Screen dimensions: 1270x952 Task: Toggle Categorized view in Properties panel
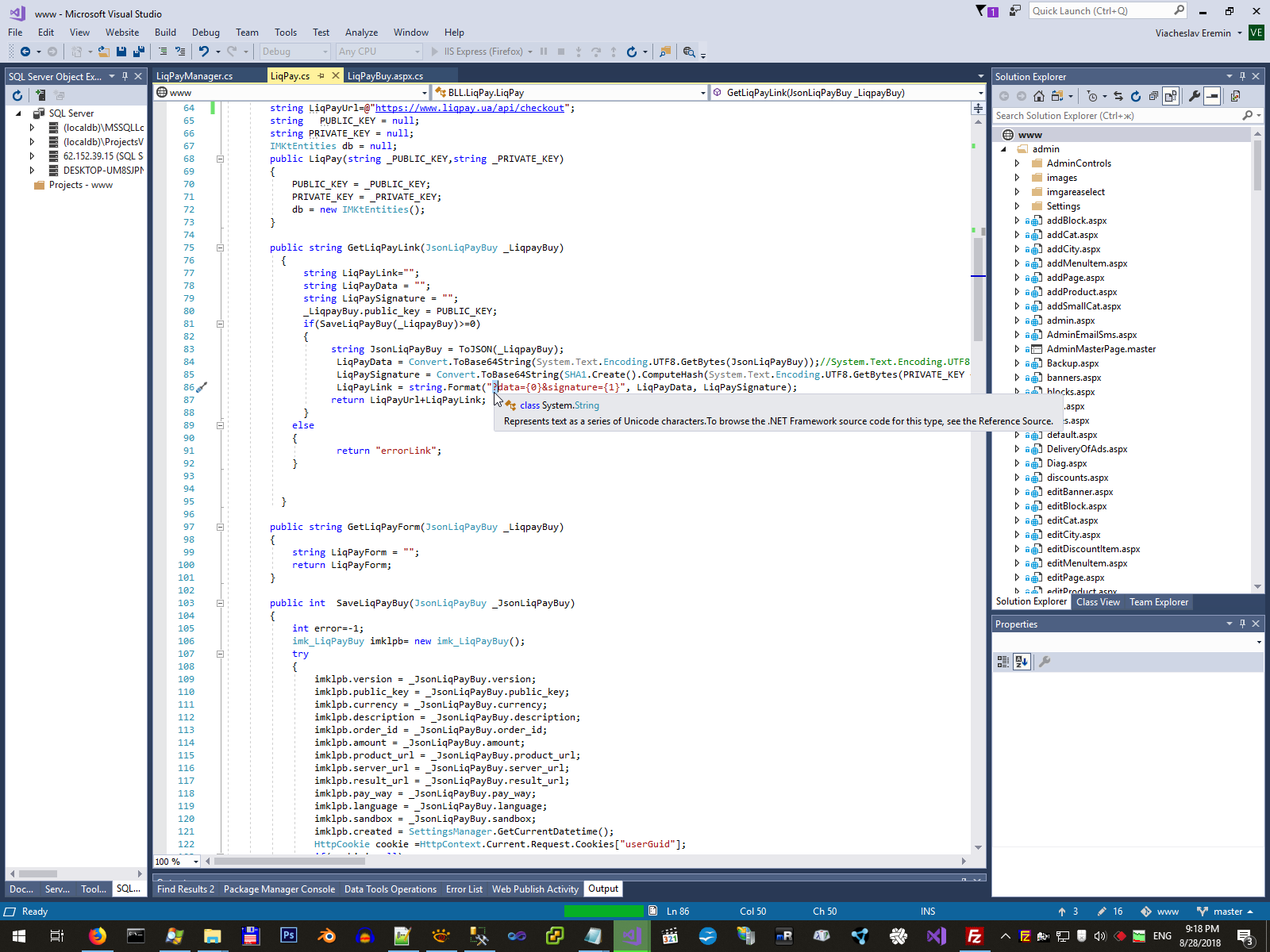1003,662
